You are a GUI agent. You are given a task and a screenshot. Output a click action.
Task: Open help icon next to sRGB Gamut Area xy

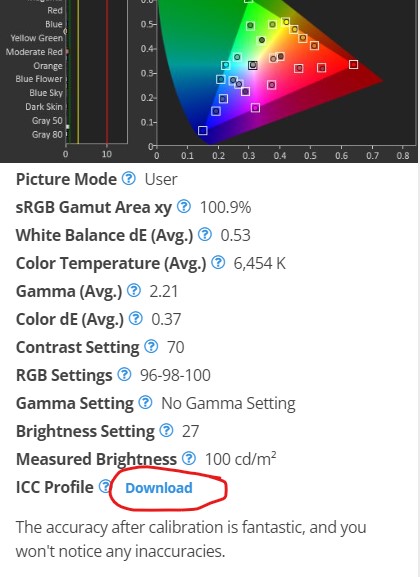(184, 206)
